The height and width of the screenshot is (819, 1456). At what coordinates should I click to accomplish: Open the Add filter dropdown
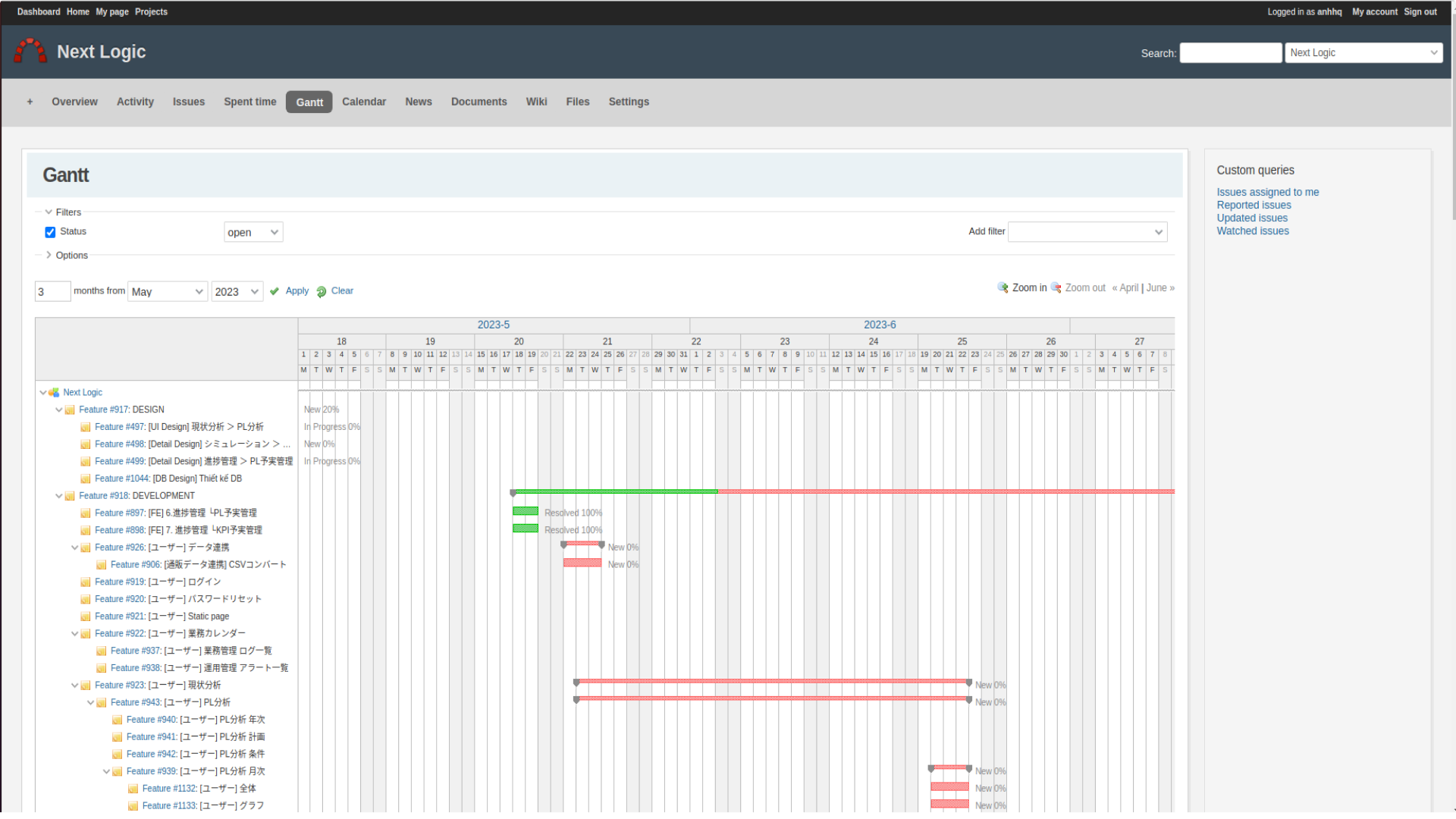coord(1087,232)
